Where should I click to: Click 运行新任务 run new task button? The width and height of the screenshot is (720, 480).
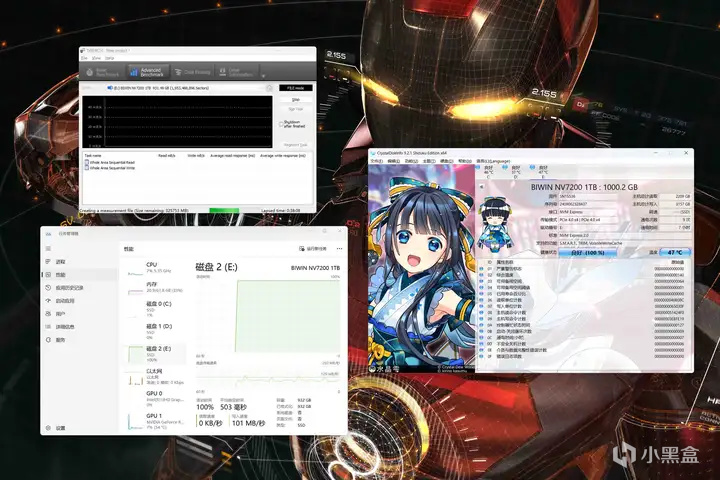click(x=312, y=248)
